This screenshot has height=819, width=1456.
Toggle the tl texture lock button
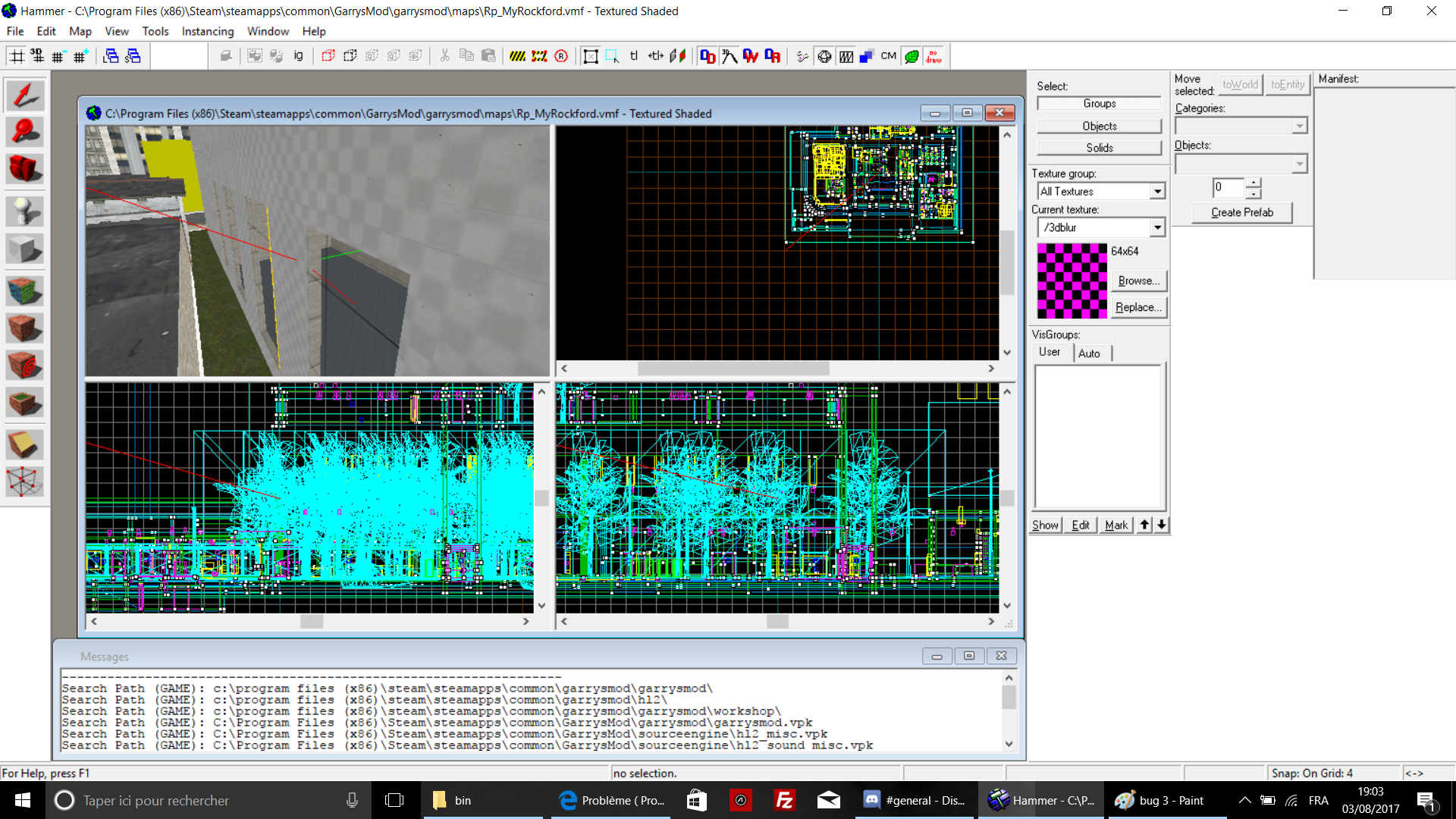[x=634, y=56]
